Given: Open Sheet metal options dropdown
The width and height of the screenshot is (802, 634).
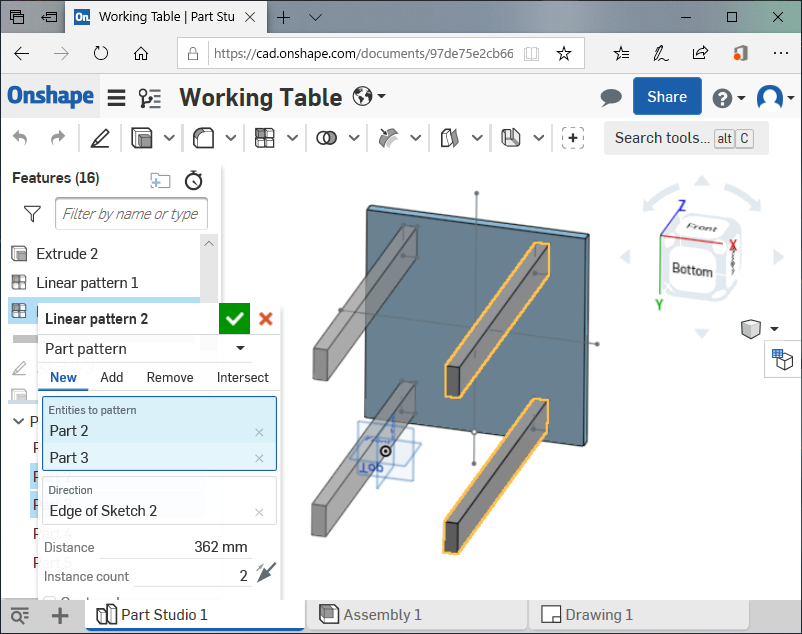Looking at the screenshot, I should (539, 138).
